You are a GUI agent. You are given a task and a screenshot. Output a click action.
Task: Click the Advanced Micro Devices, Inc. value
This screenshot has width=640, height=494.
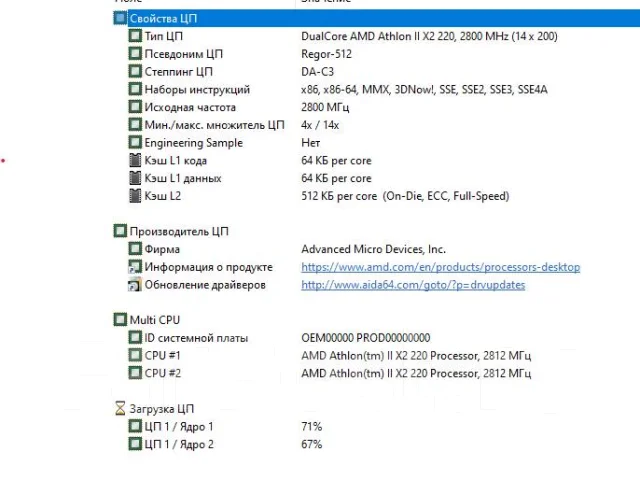[373, 249]
